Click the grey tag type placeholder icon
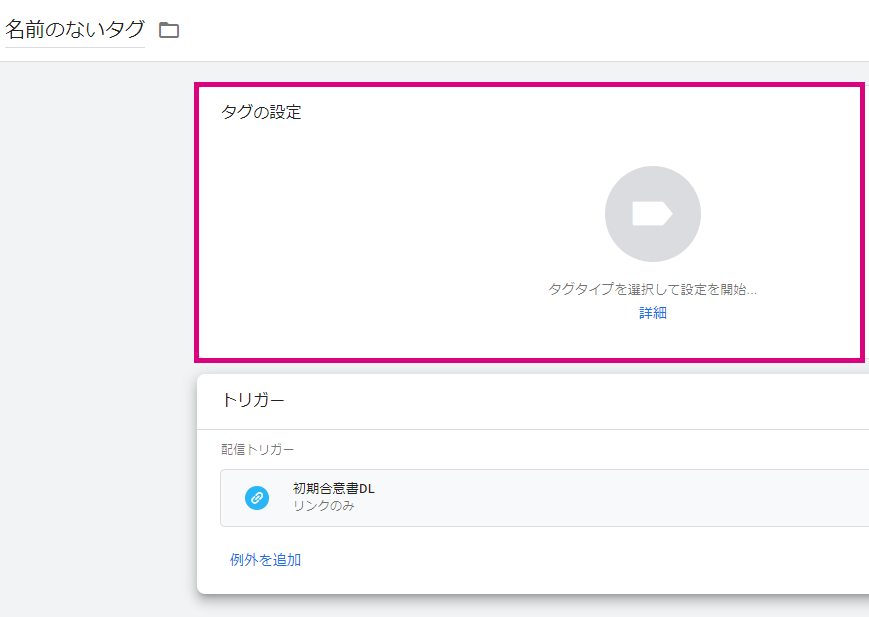 click(652, 214)
